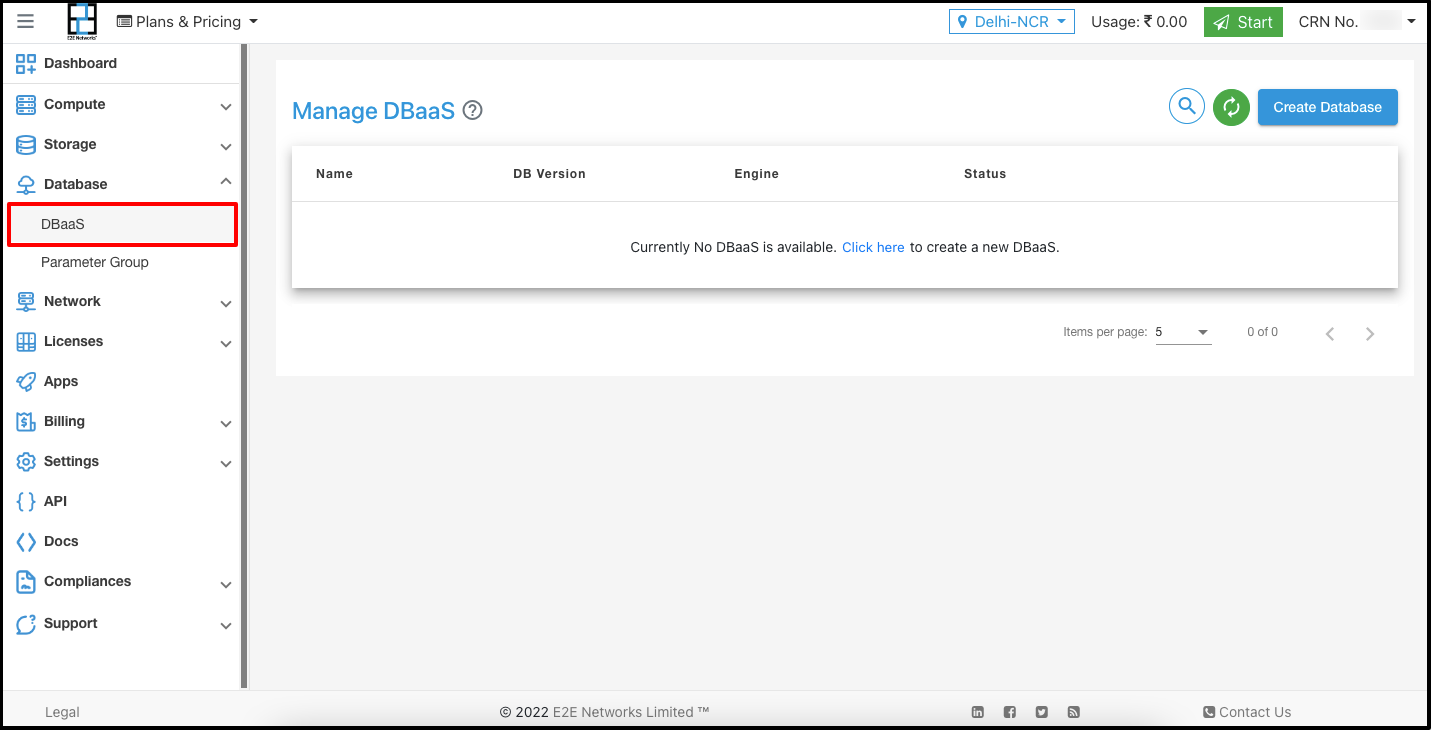Click the Create Database button

click(x=1327, y=107)
